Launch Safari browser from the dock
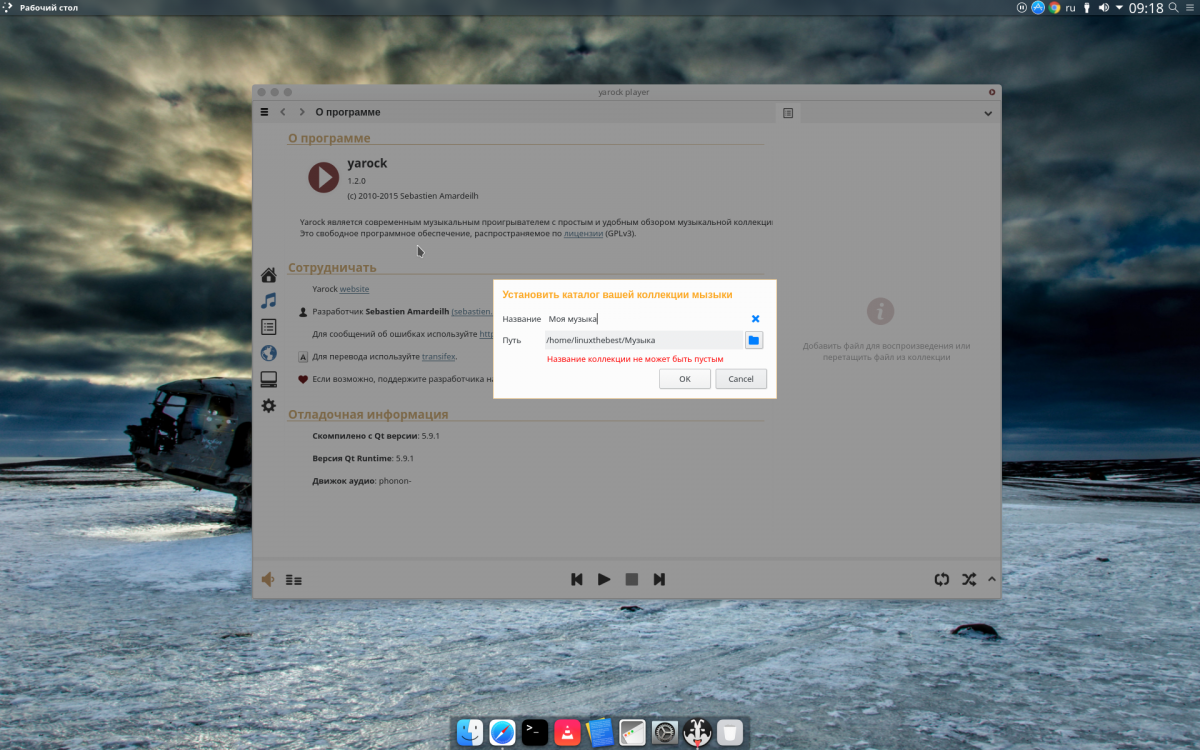The height and width of the screenshot is (750, 1200). 503,732
